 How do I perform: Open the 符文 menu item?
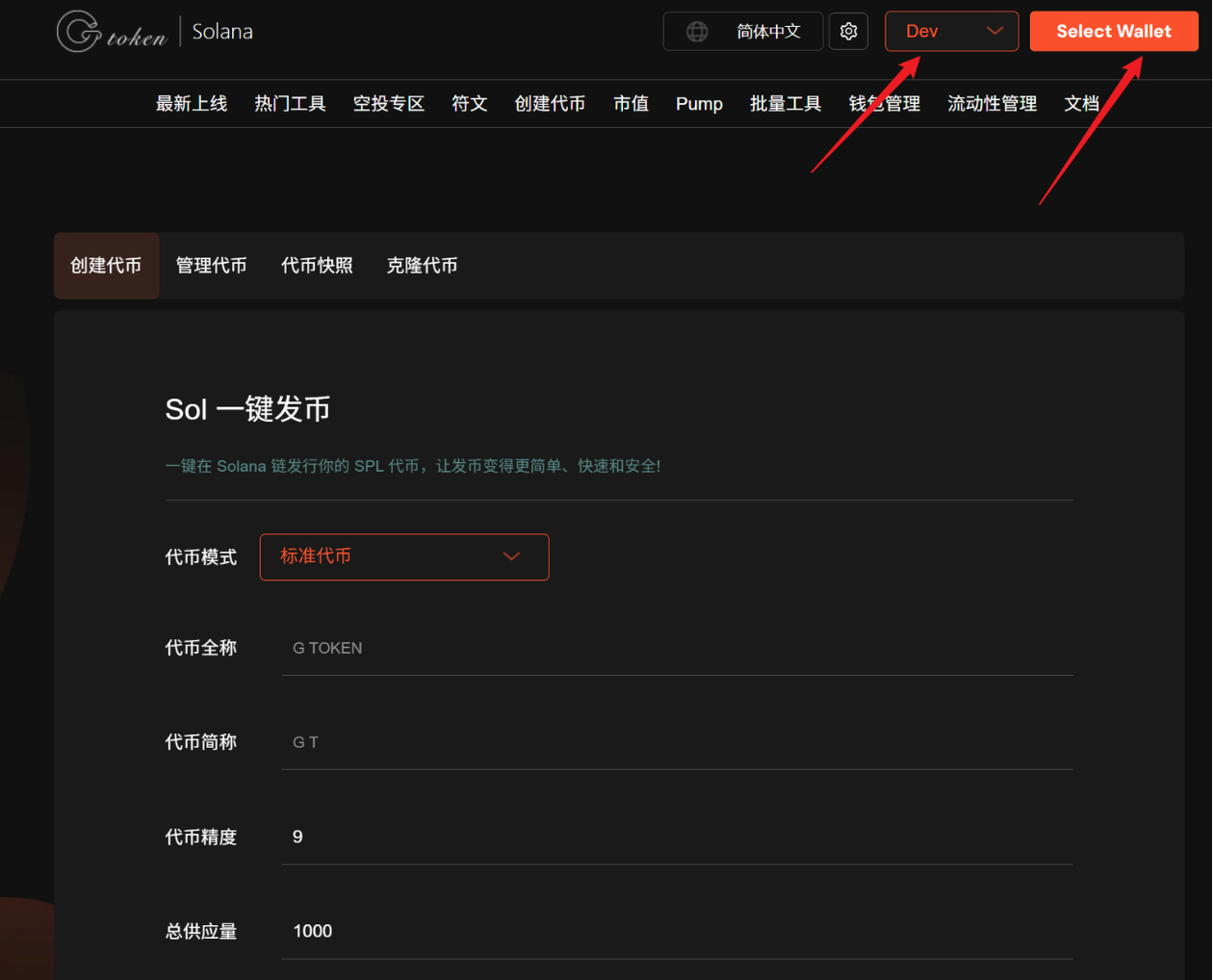[x=470, y=104]
